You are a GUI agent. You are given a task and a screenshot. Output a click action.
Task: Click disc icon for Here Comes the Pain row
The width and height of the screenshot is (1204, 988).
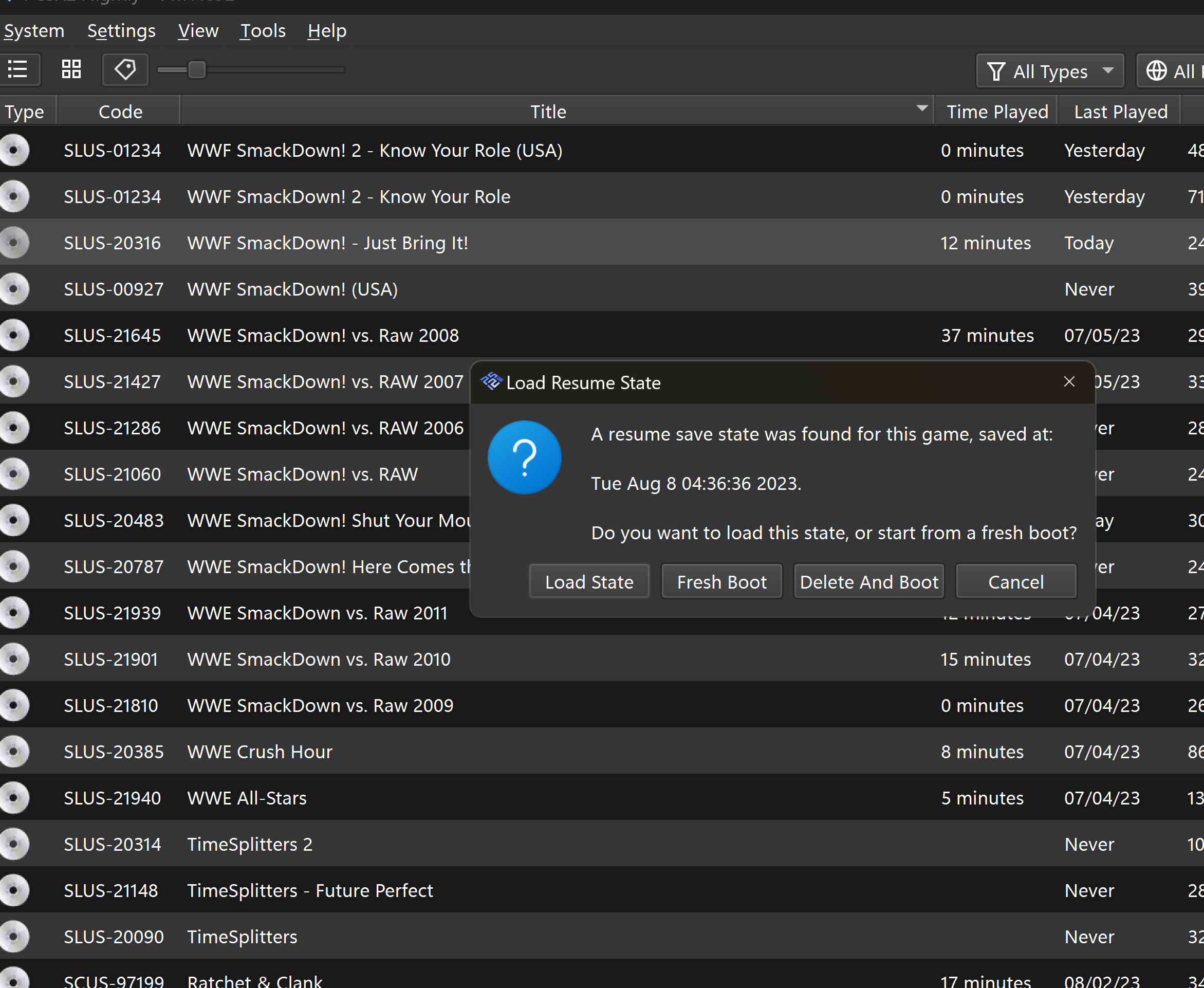tap(14, 566)
